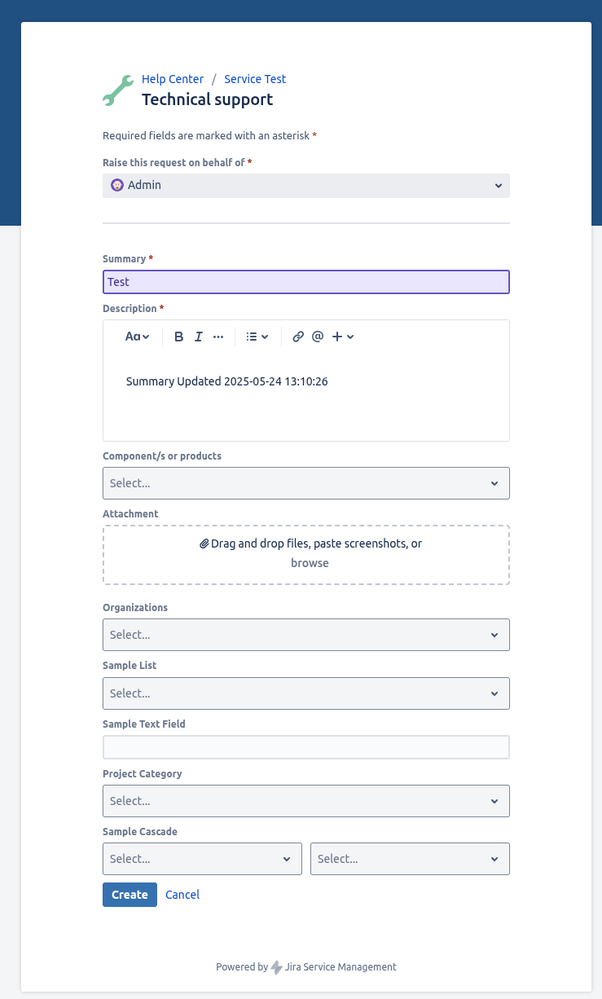
Task: Toggle italic formatting in description editor
Action: (199, 336)
